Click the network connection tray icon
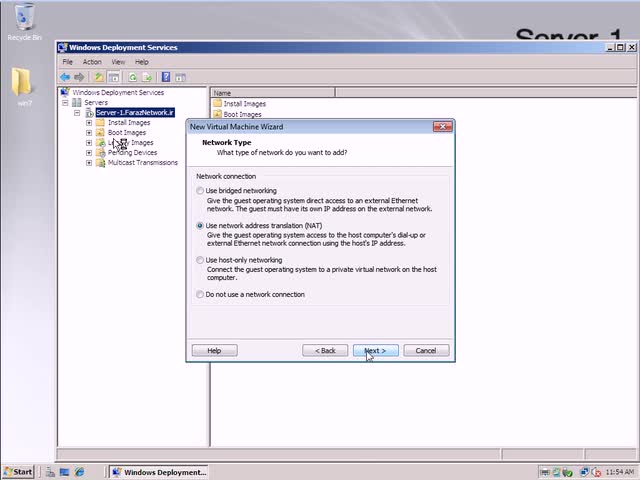Viewport: 640px width, 480px height. [x=584, y=472]
